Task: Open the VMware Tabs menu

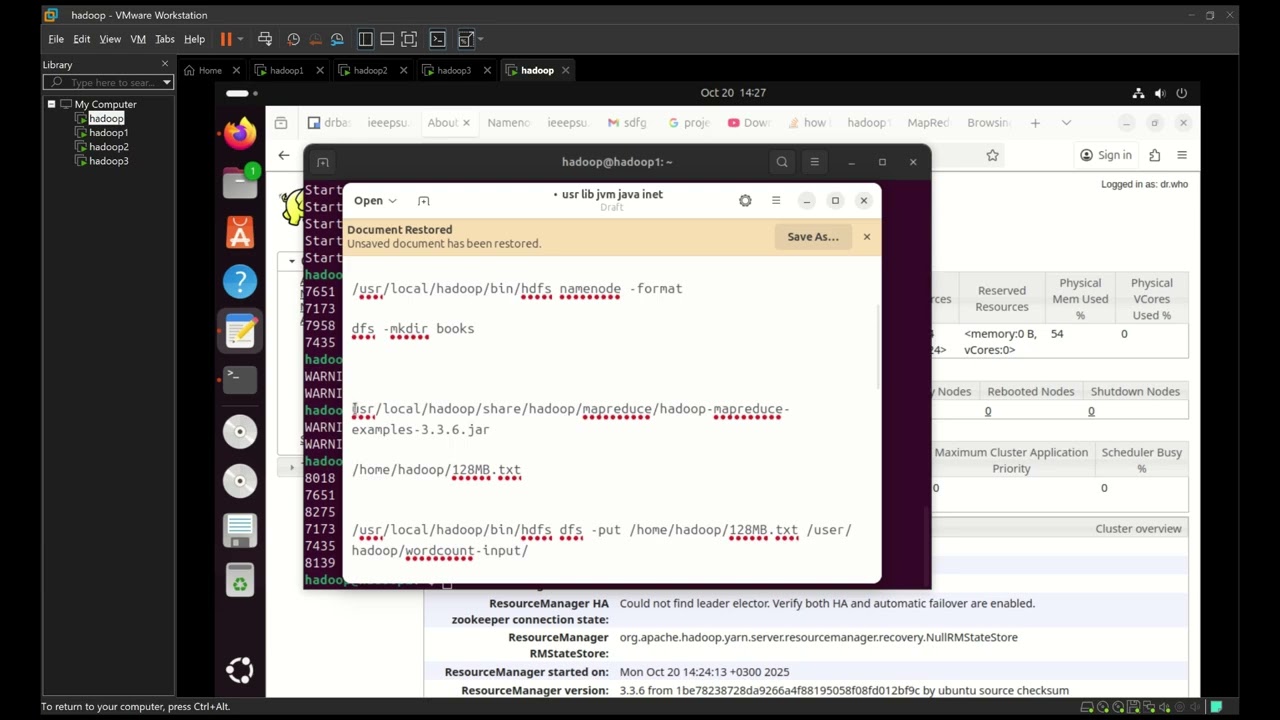Action: 165,39
